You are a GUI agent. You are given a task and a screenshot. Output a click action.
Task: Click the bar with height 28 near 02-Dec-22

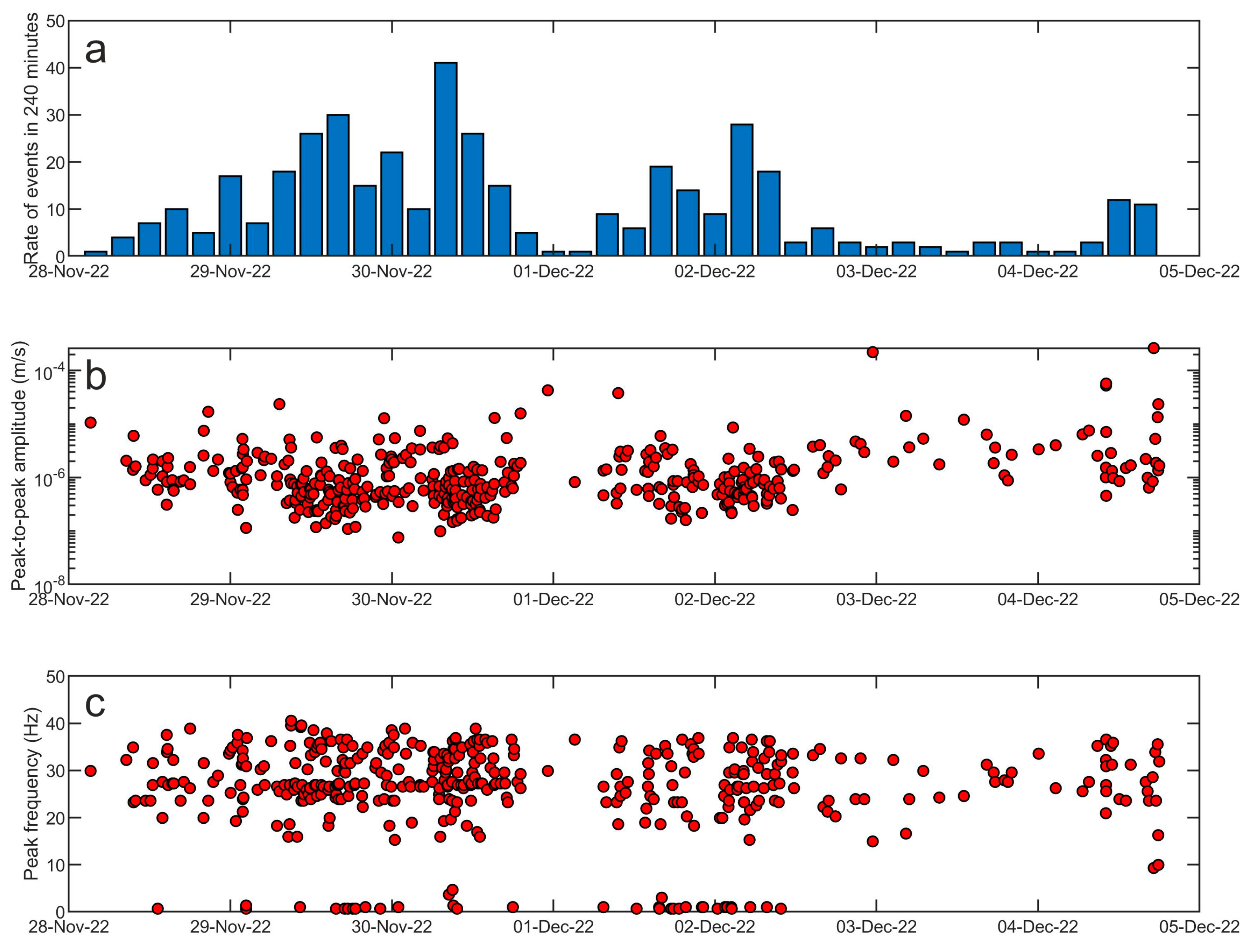coord(742,189)
